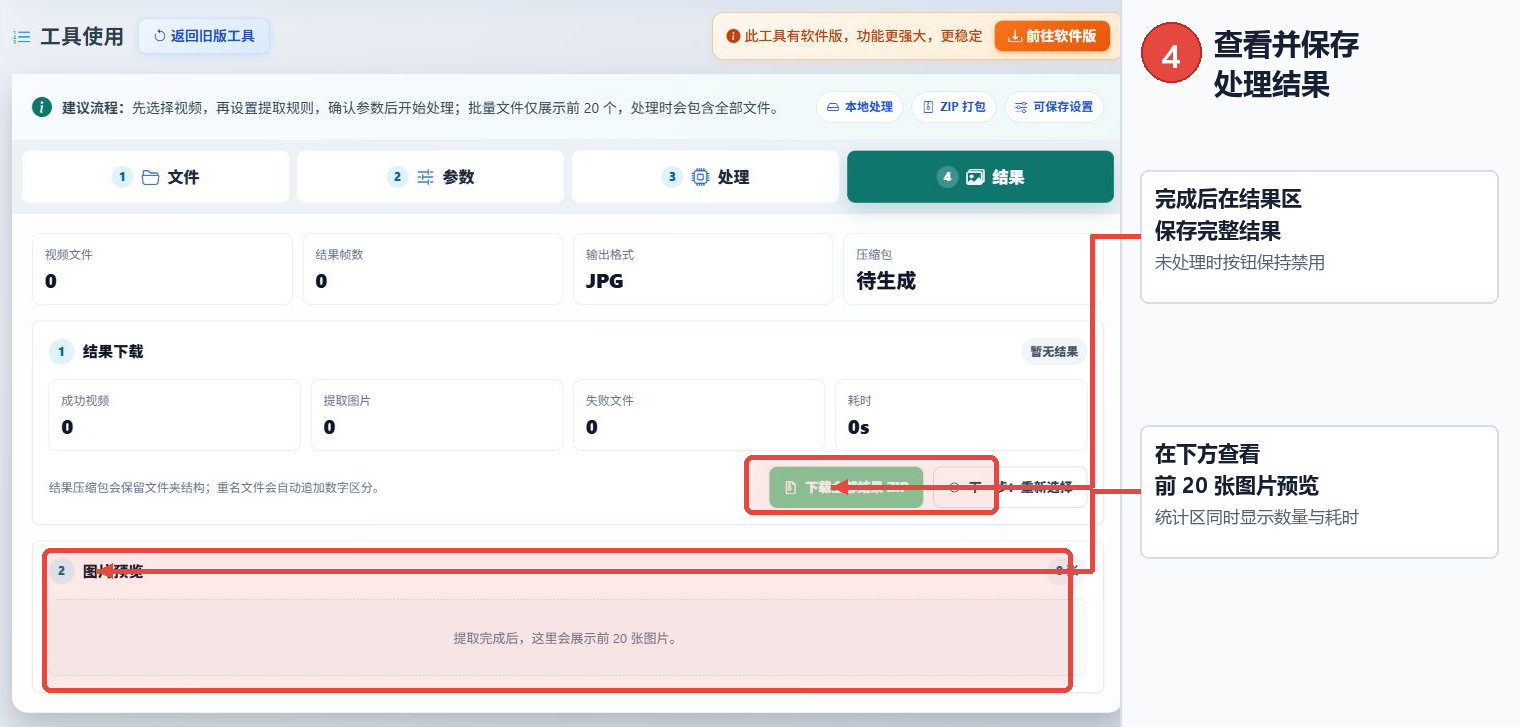Image resolution: width=1520 pixels, height=727 pixels.
Task: Click the 暂无结果 status badge
Action: pyautogui.click(x=1054, y=352)
